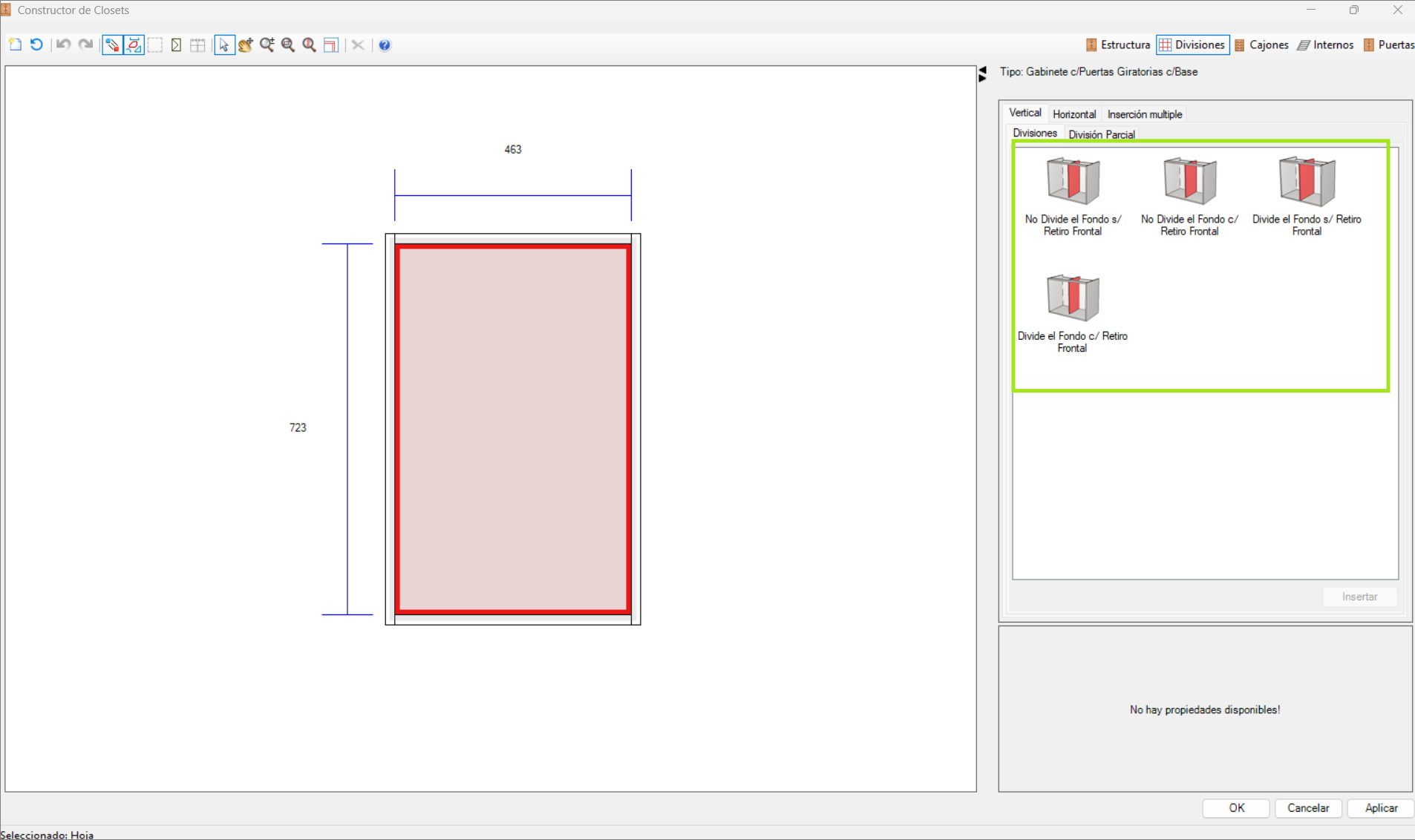The image size is (1415, 840).
Task: Restore the Constructor de Closets window
Action: (x=1354, y=10)
